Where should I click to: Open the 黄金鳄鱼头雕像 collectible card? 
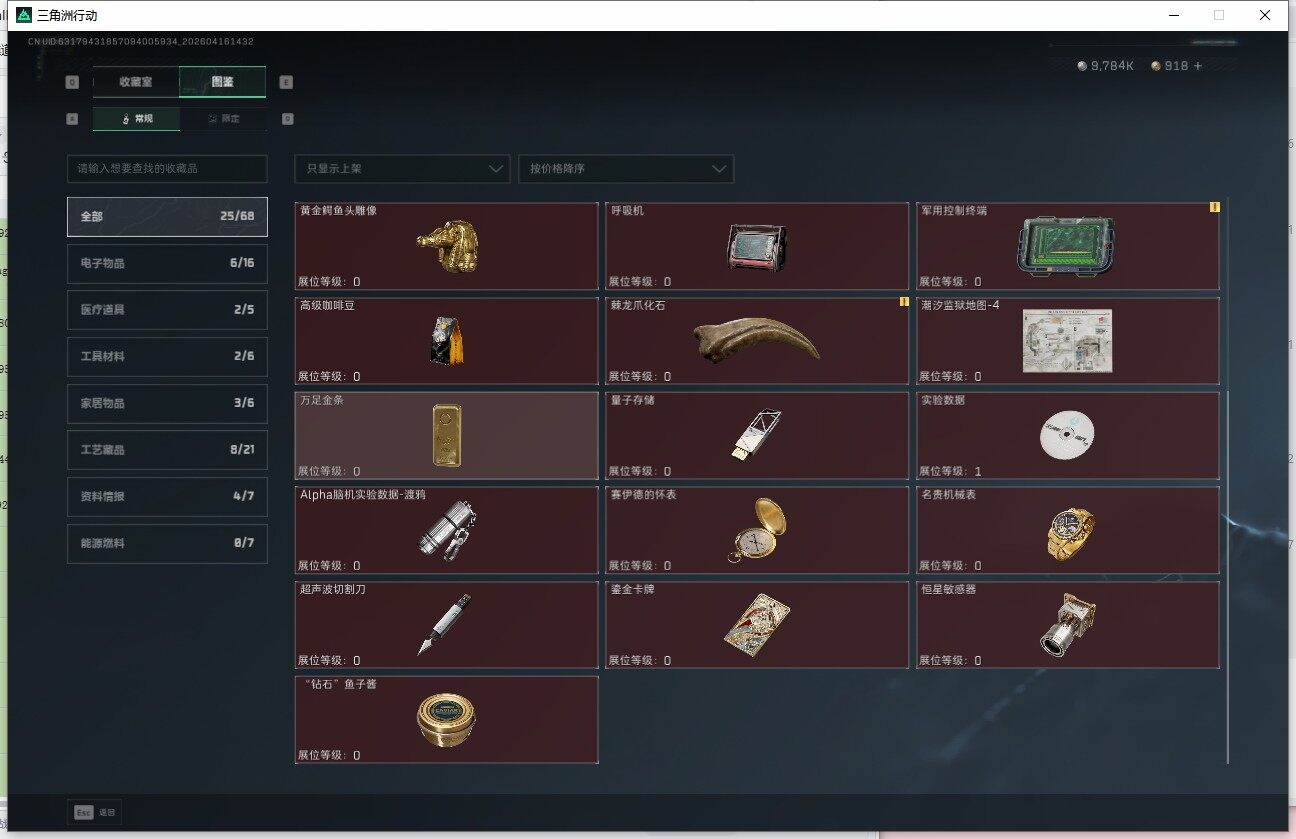coord(446,246)
